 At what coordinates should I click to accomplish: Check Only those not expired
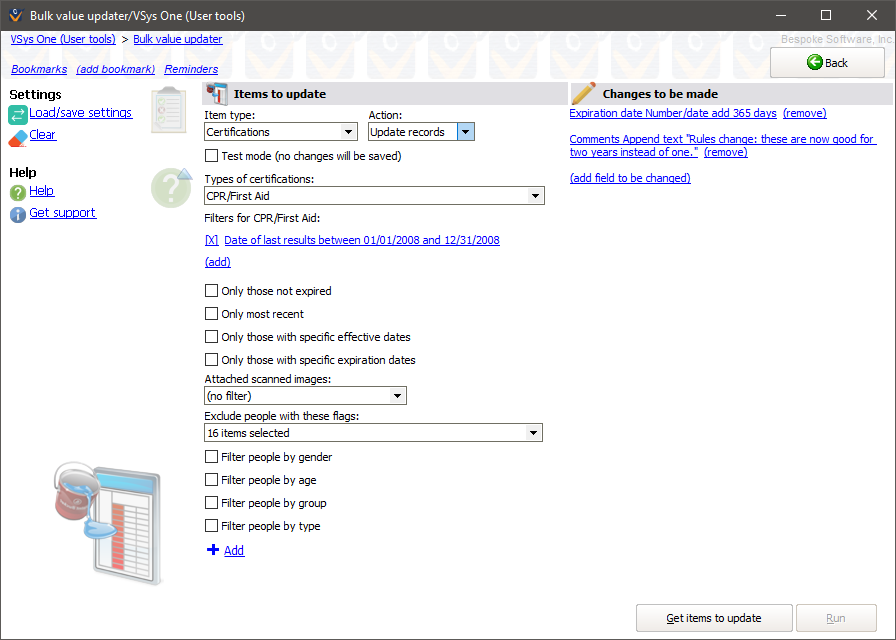point(211,291)
